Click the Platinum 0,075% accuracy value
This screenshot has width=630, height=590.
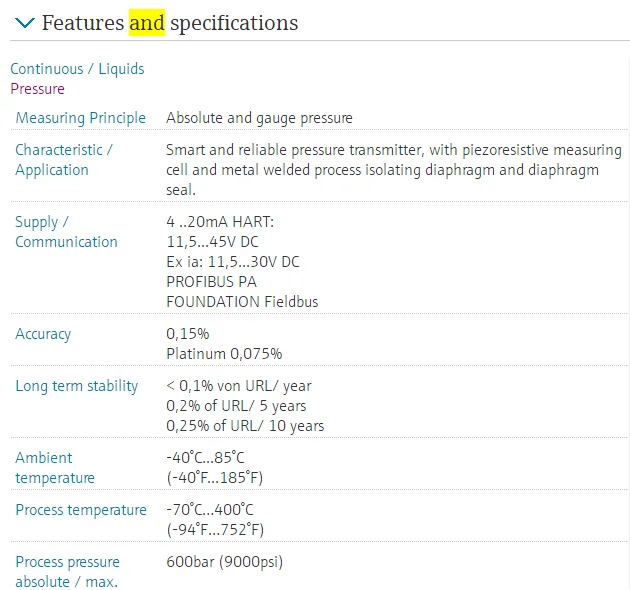[224, 354]
